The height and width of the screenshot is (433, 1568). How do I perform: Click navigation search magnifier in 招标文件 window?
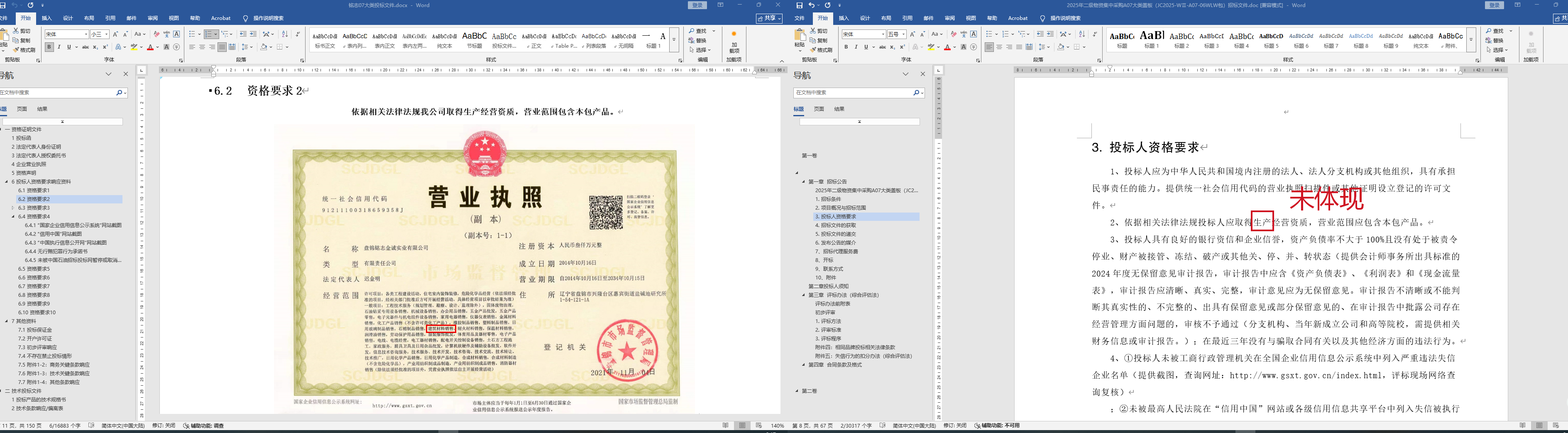pos(915,93)
